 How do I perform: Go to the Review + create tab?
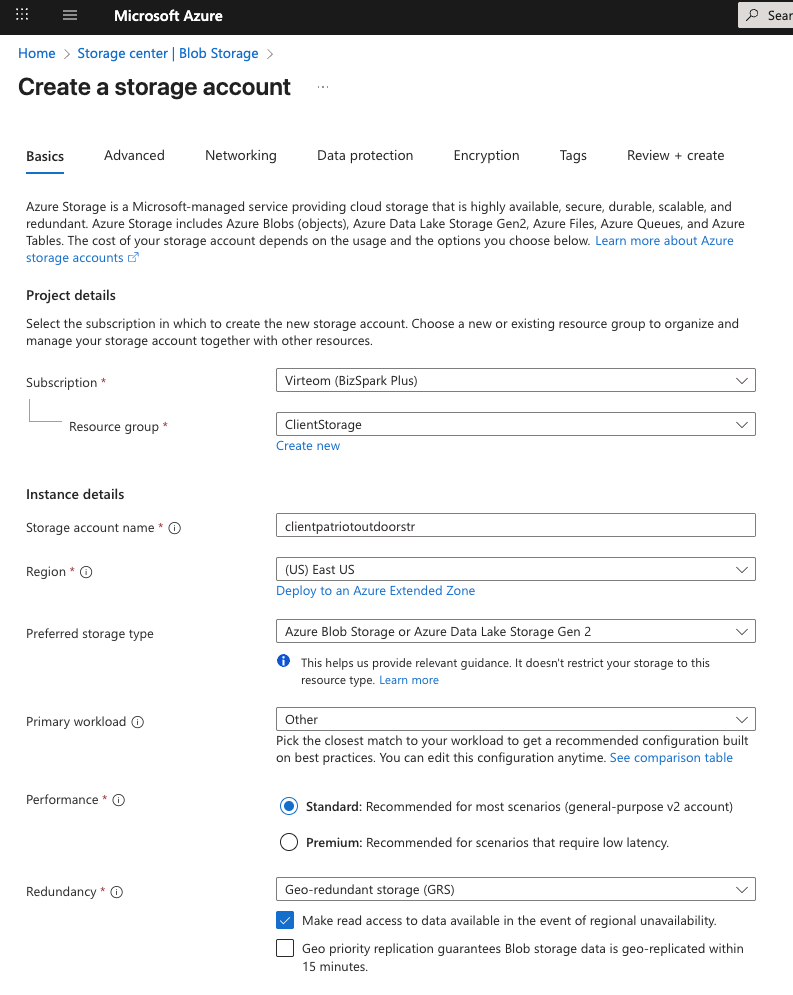(675, 155)
